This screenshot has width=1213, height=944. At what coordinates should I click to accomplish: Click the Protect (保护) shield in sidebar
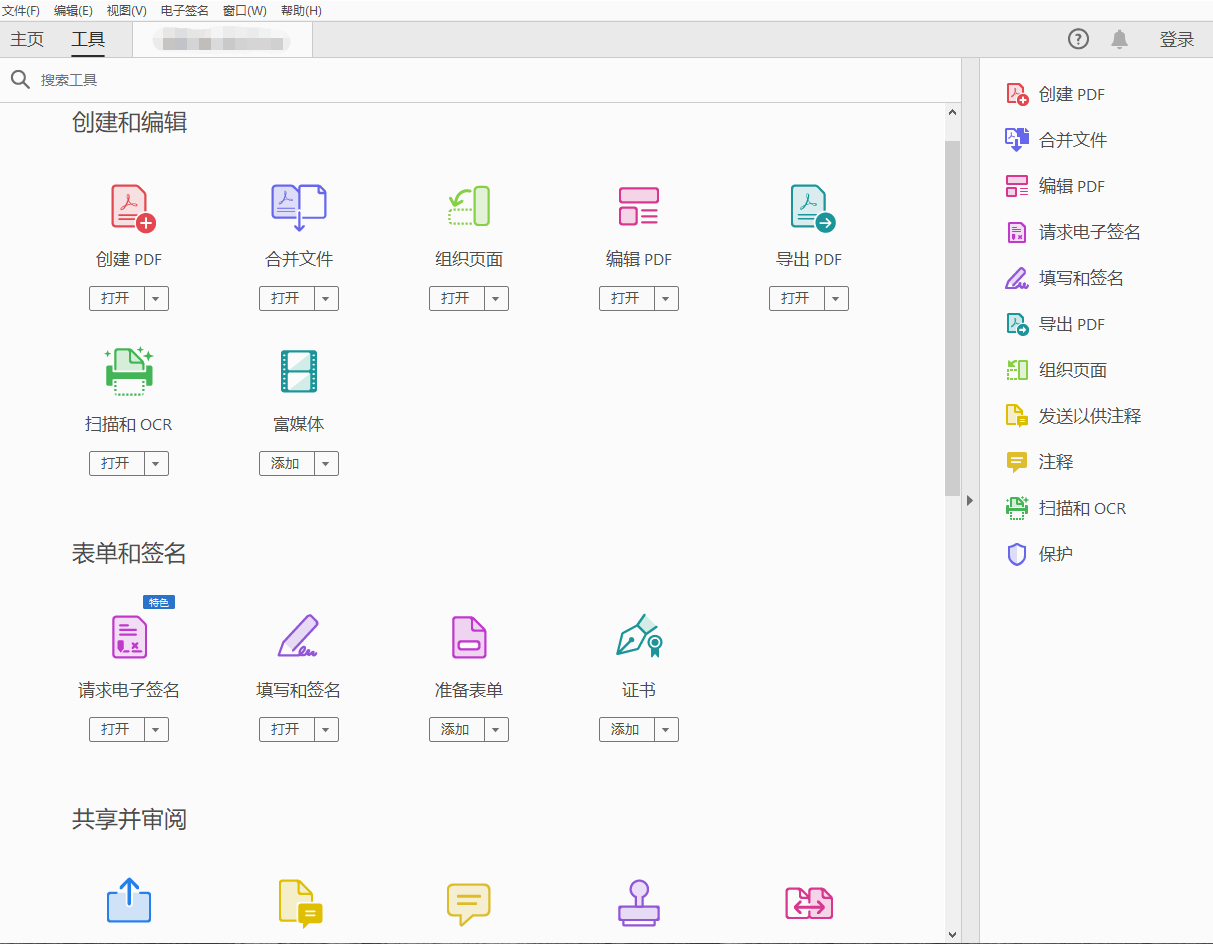pos(1017,554)
